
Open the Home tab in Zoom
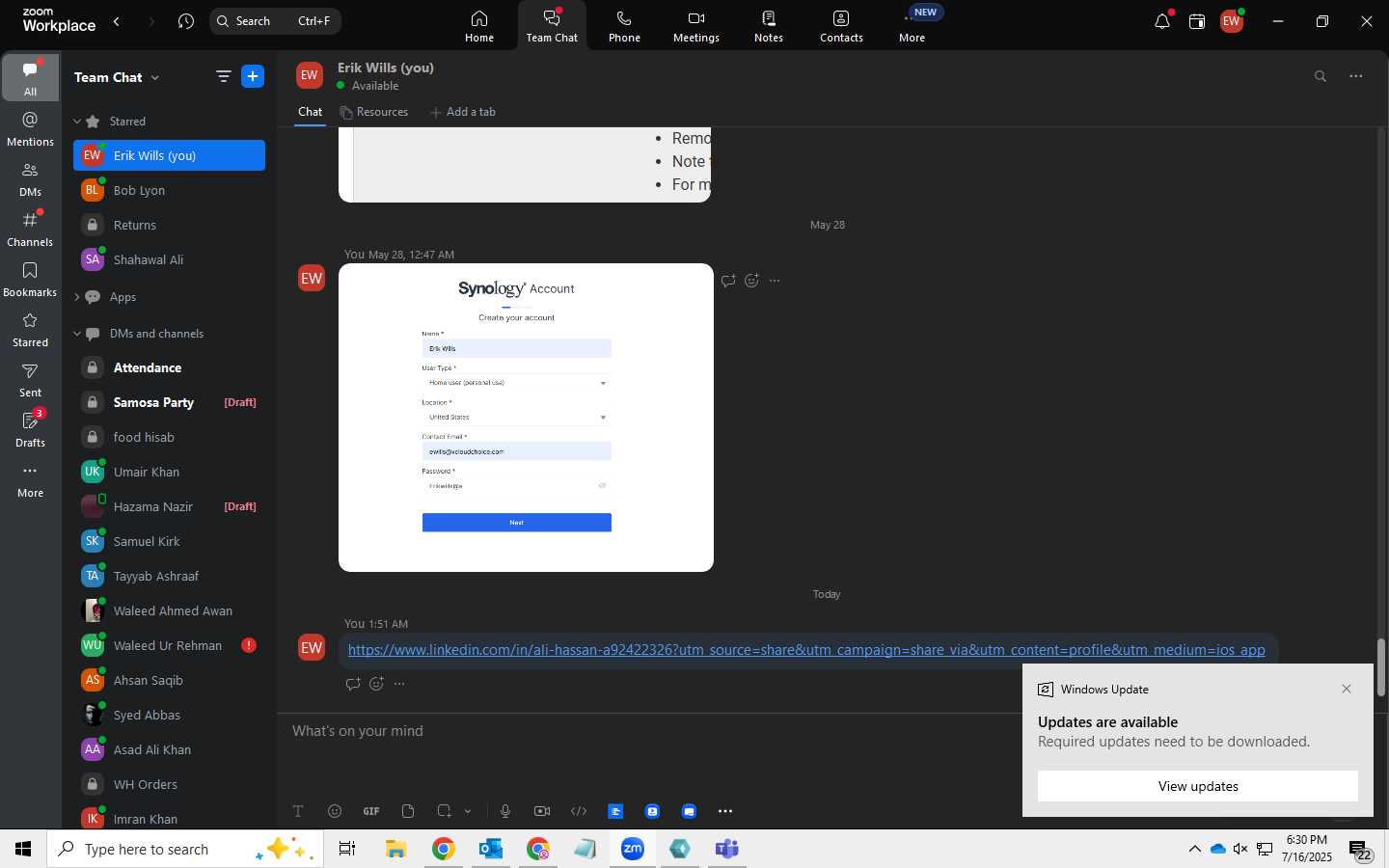[x=479, y=26]
